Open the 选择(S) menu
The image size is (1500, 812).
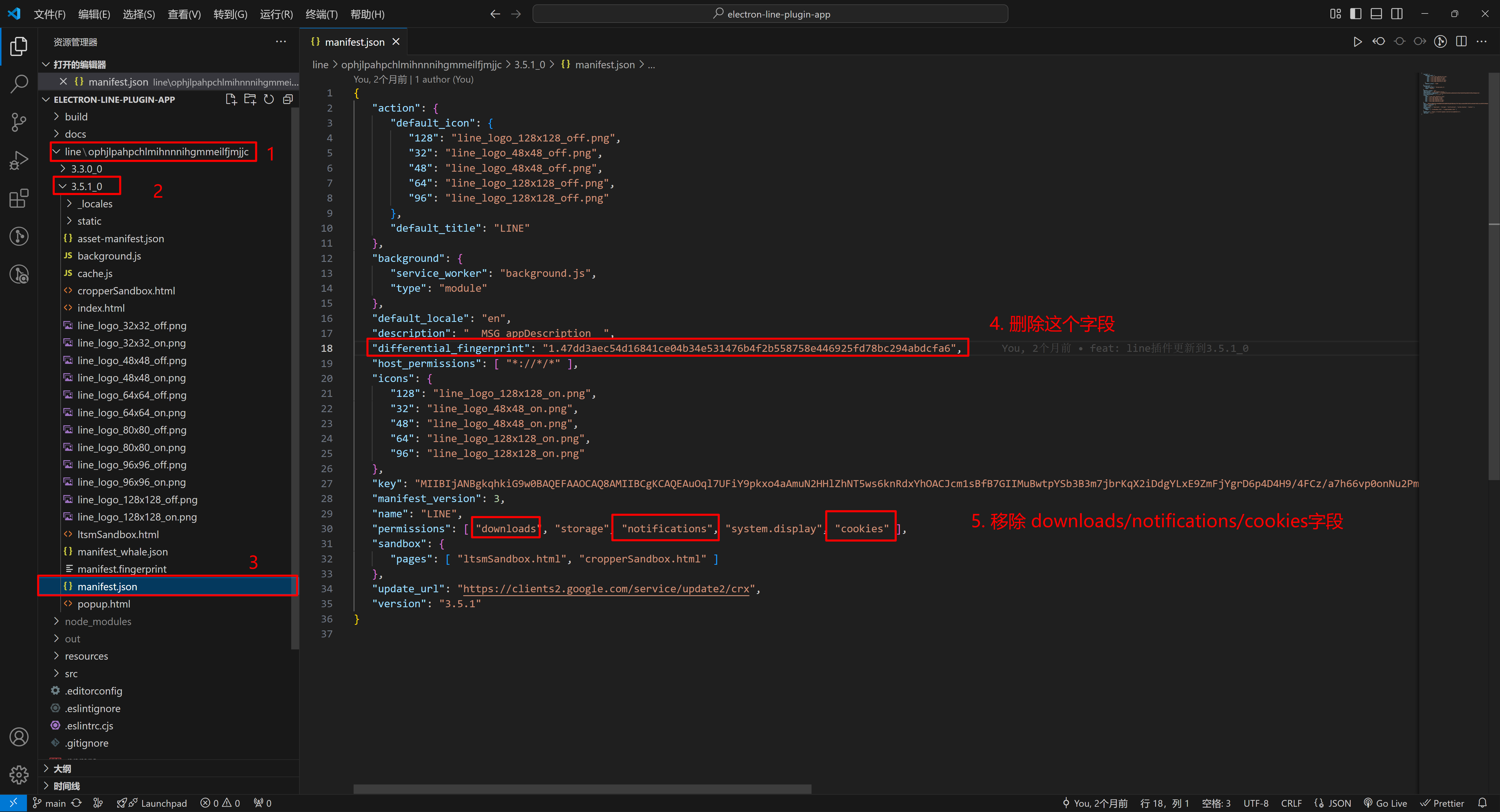coord(139,14)
